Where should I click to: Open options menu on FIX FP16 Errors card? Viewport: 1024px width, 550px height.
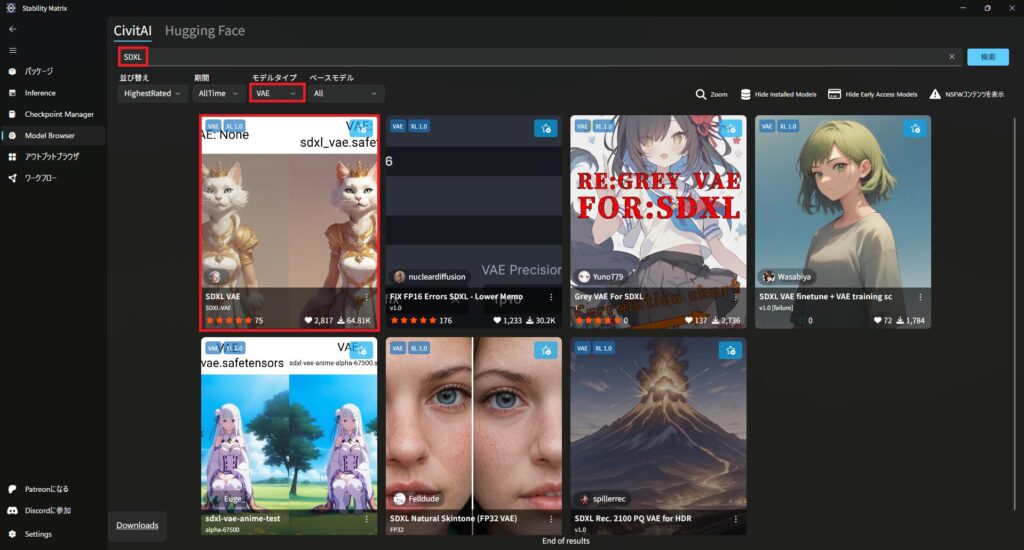pyautogui.click(x=551, y=297)
